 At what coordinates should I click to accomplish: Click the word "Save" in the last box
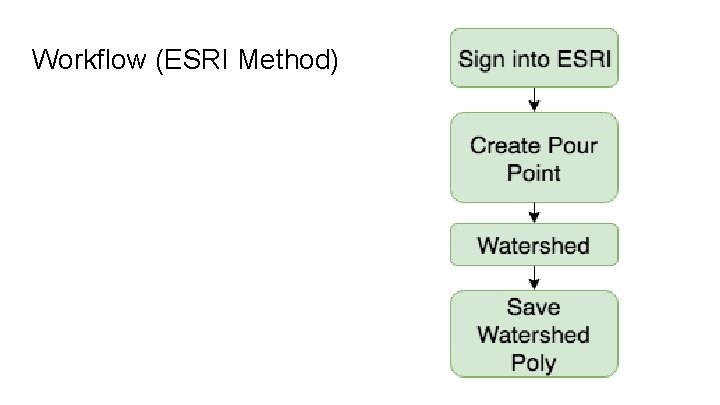[x=534, y=306]
